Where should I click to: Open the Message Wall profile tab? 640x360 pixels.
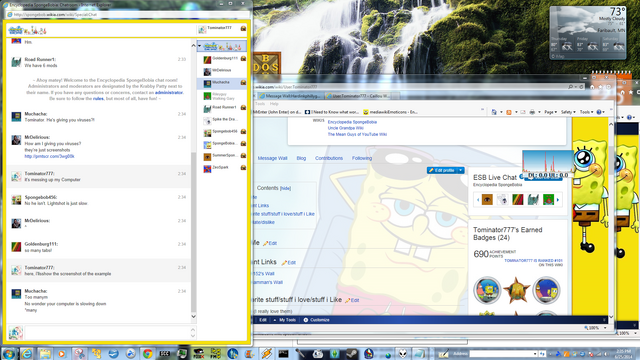click(x=272, y=158)
